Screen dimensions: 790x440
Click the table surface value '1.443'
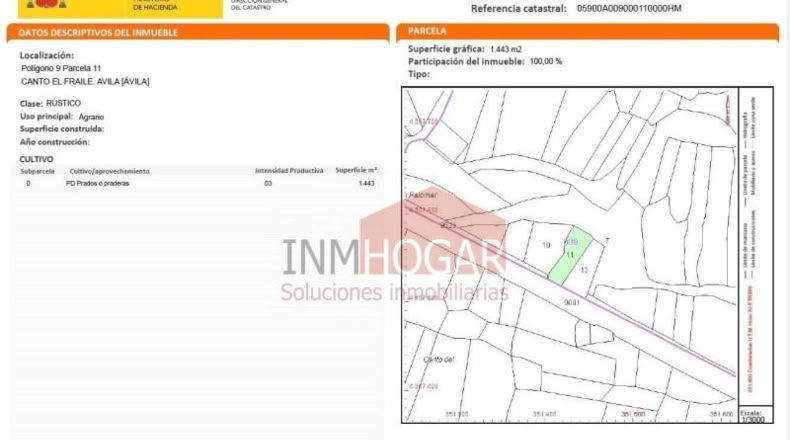point(366,183)
